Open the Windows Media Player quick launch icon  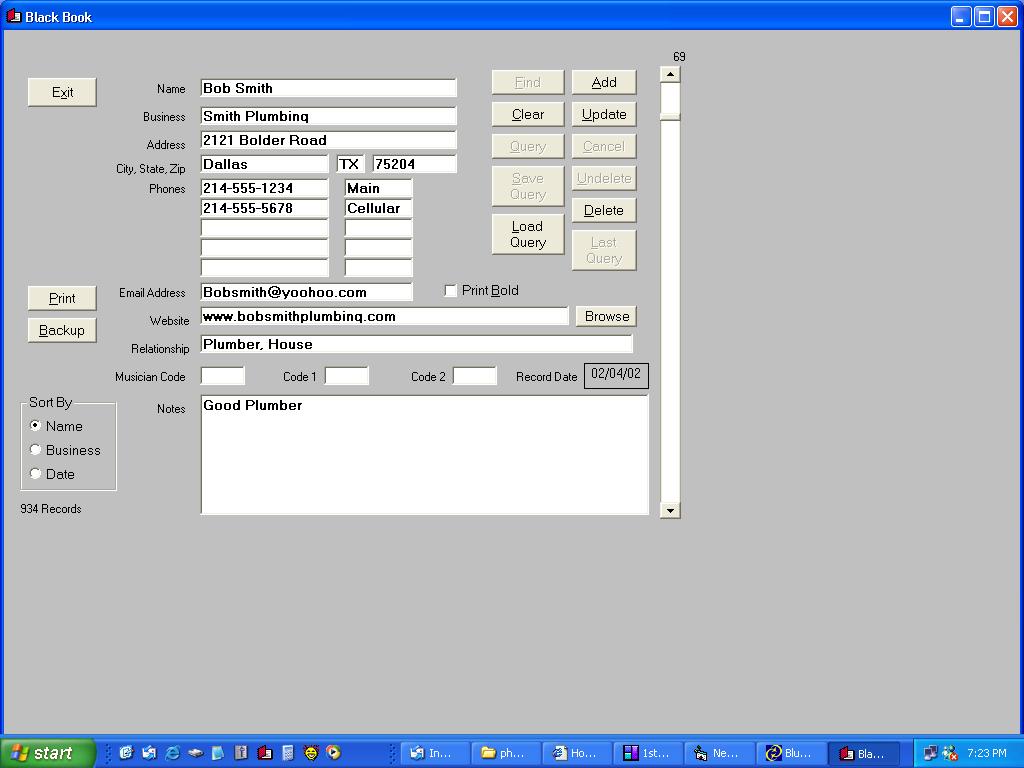tap(333, 753)
